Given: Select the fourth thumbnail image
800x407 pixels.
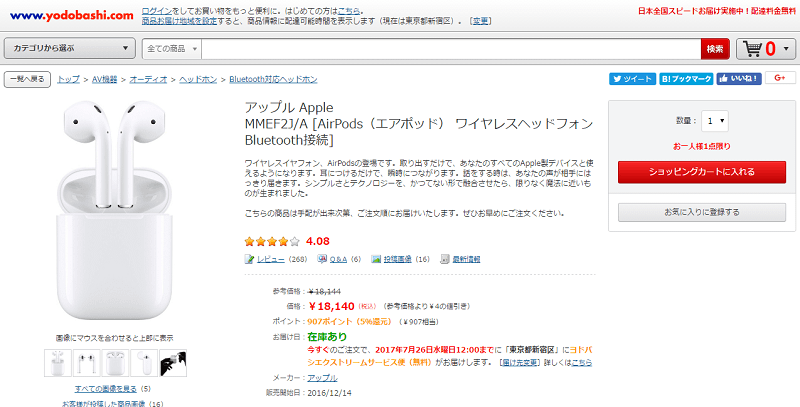Looking at the screenshot, I should pos(144,363).
